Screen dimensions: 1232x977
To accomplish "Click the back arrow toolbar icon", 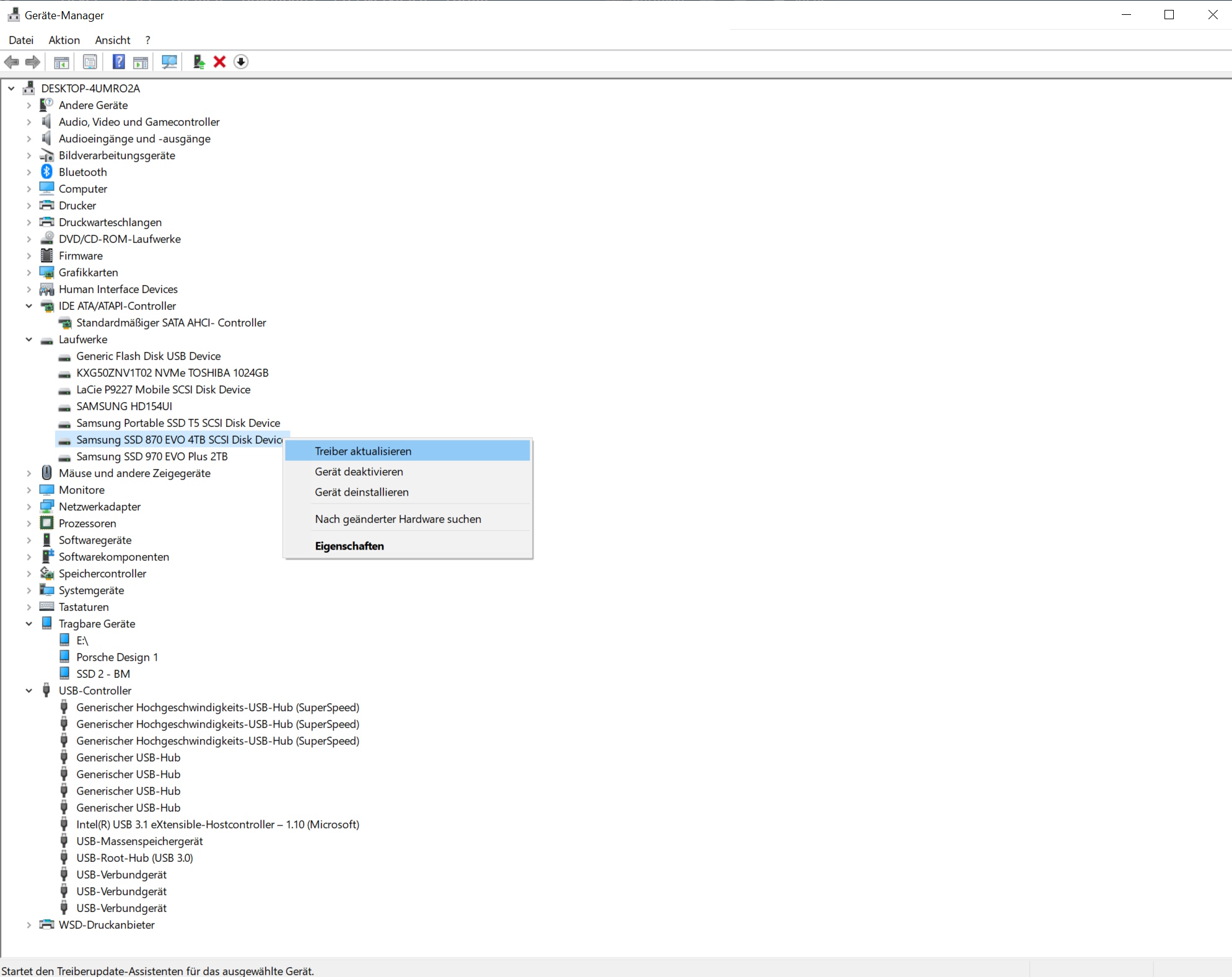I will point(12,62).
